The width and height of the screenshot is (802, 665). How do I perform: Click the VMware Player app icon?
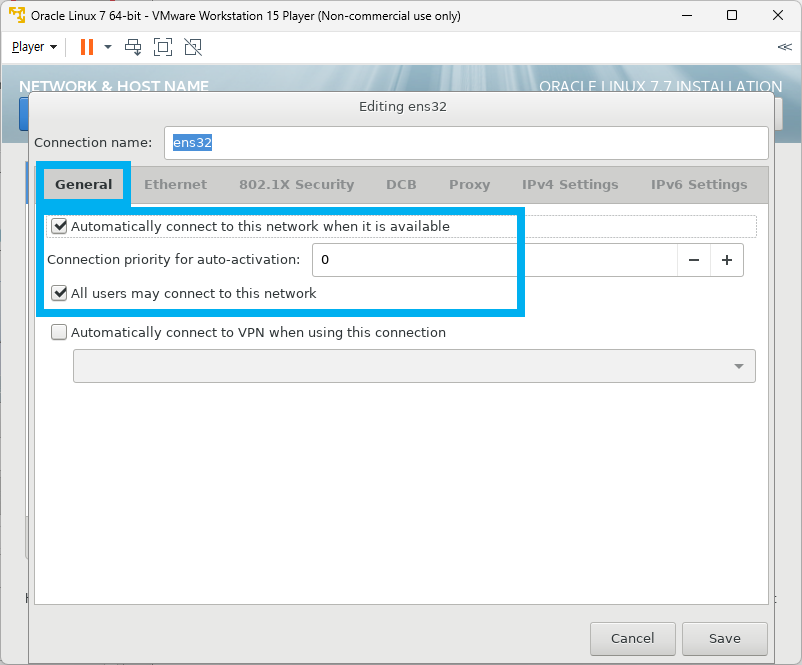[x=17, y=15]
